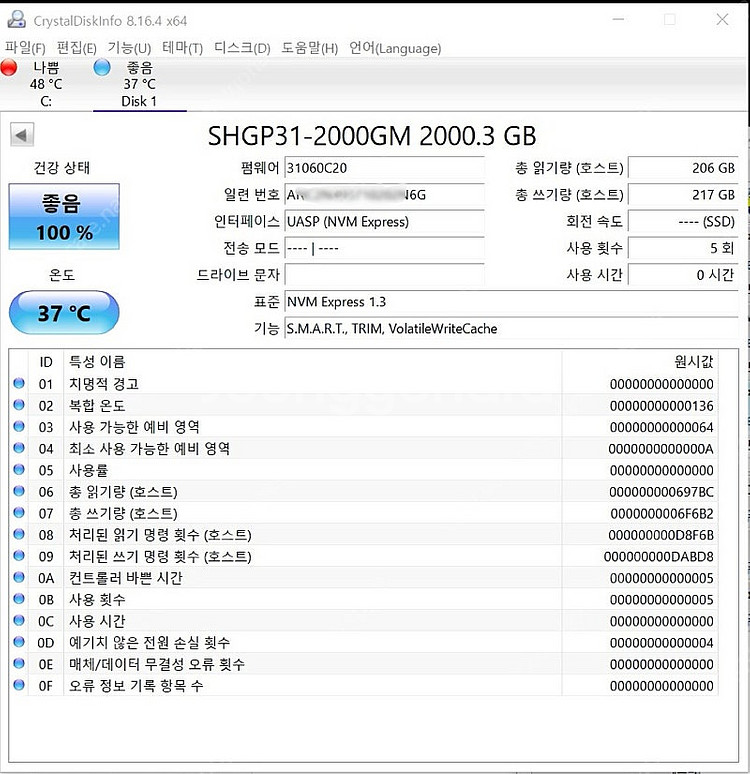This screenshot has height=774, width=750.
Task: Click raw value 000000000D8F6B
Action: [661, 535]
